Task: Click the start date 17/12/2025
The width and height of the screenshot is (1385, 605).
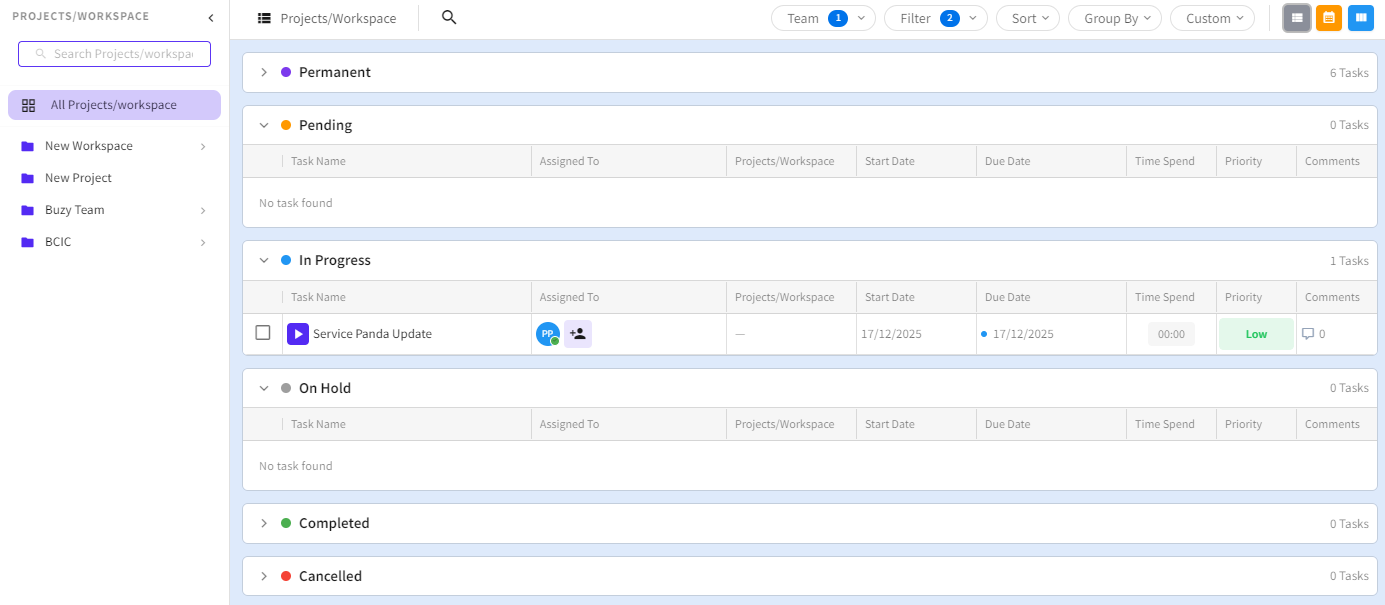Action: click(x=891, y=334)
